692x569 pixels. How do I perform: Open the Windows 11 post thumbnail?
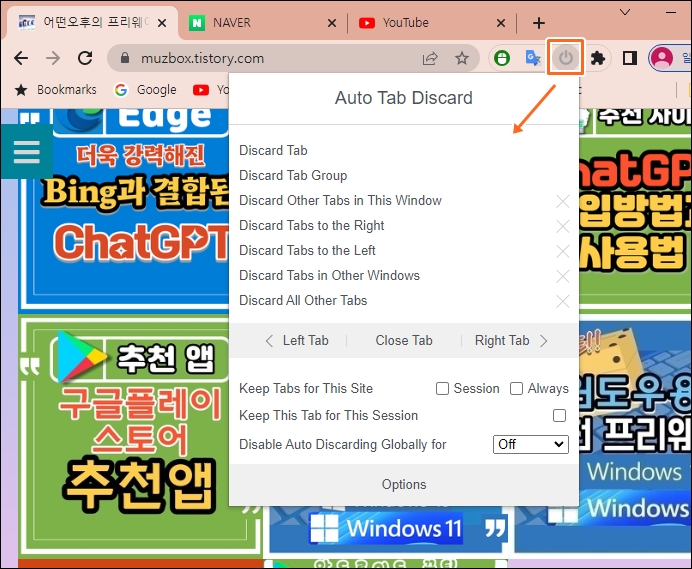(x=386, y=529)
